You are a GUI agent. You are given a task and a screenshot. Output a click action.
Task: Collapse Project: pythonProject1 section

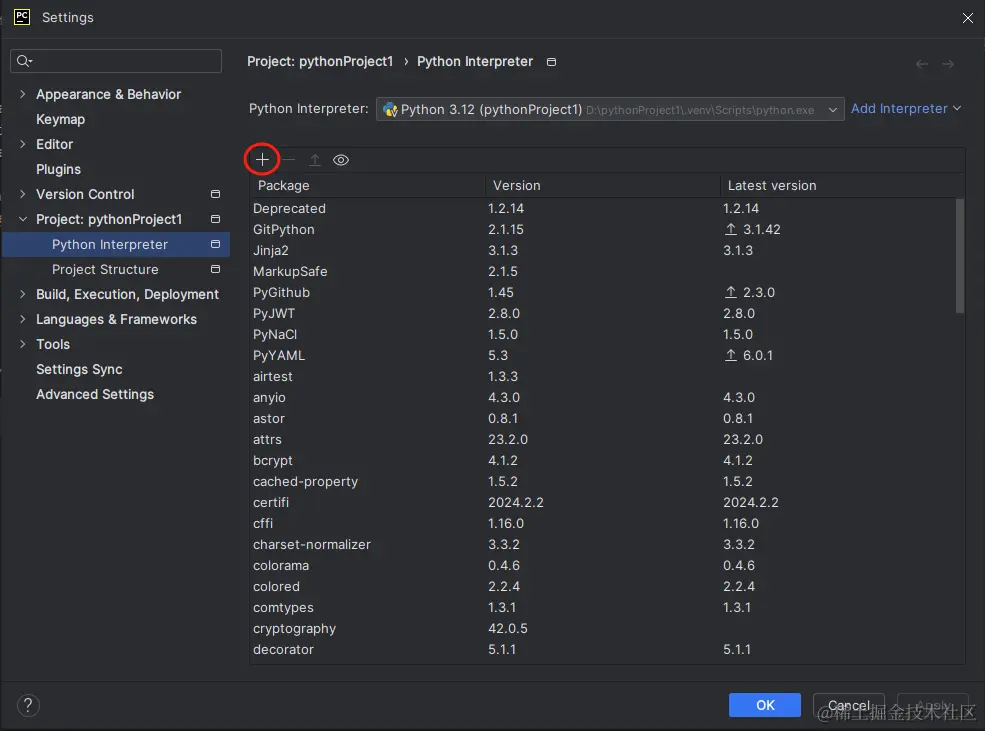23,219
